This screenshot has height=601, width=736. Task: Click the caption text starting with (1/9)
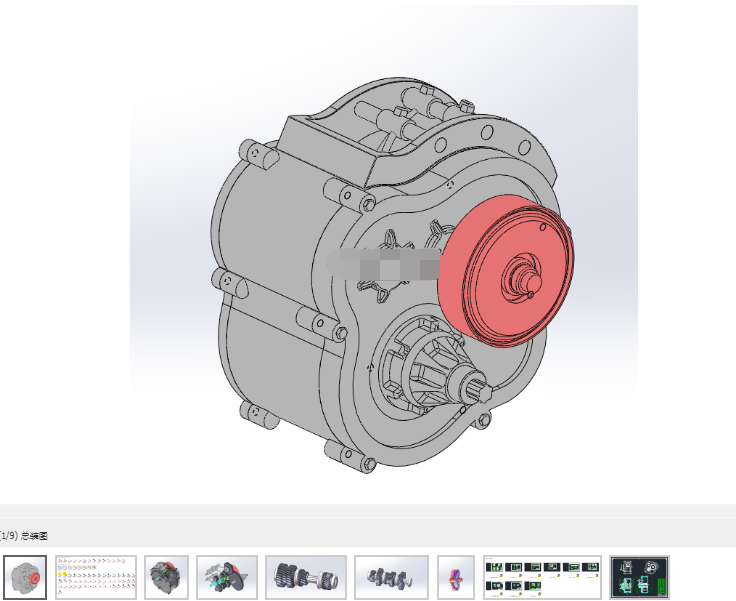tap(23, 536)
